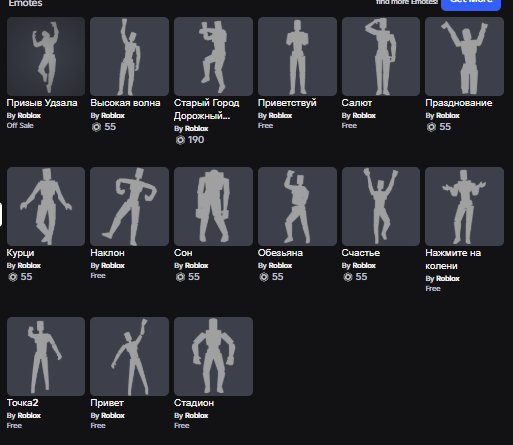Viewport: 513px width, 445px height.
Task: Select the Сон emote thumbnail
Action: tap(213, 207)
